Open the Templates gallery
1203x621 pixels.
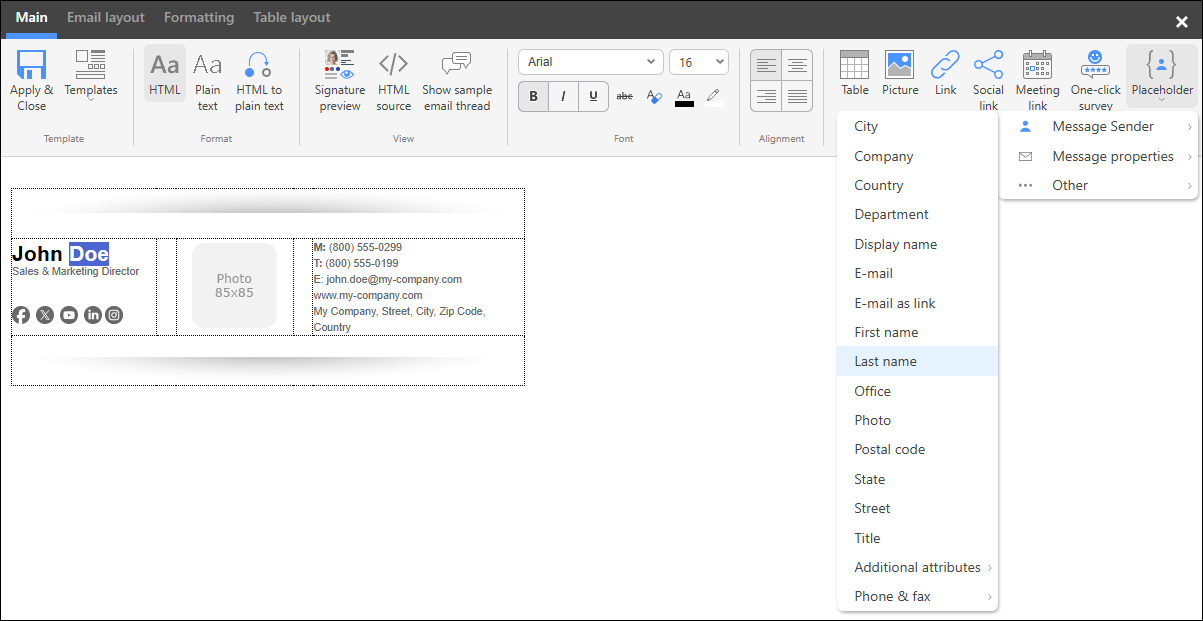(90, 78)
